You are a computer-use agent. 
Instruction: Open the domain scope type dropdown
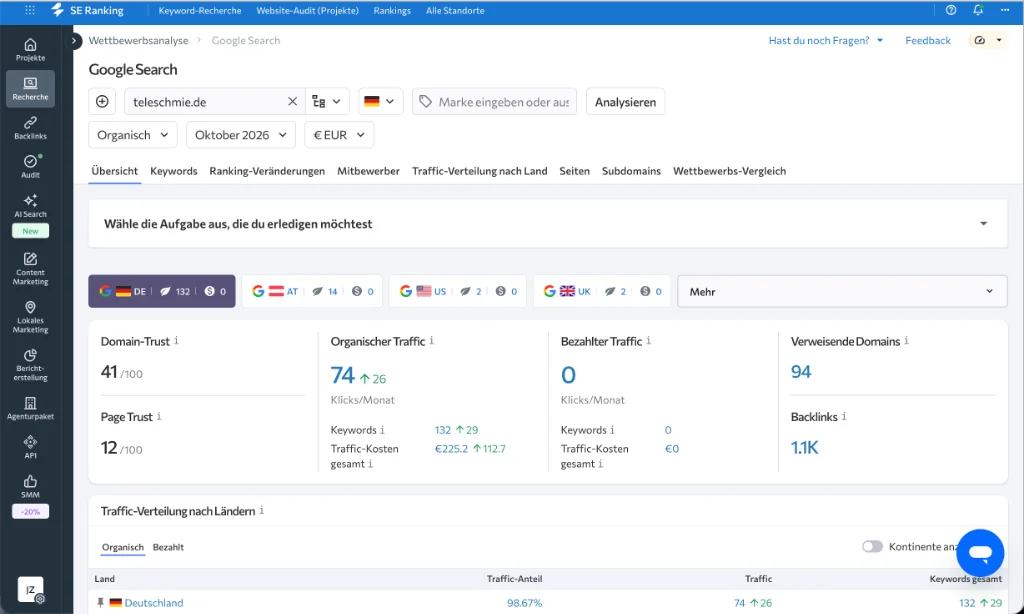(327, 101)
